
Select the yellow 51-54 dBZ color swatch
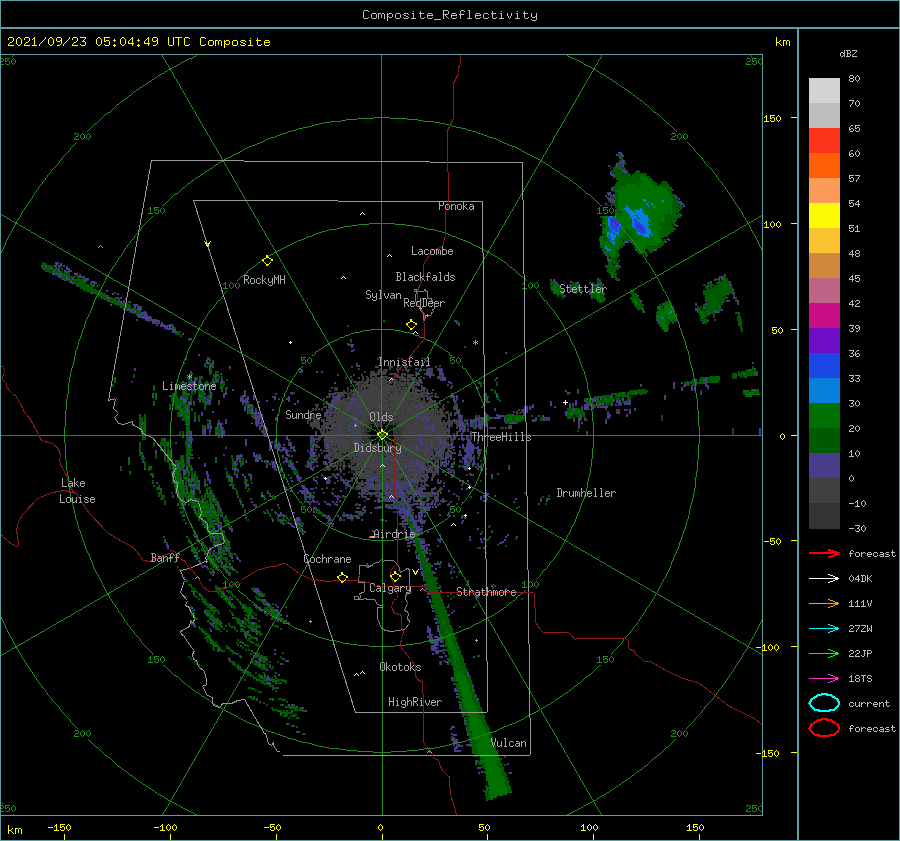(x=824, y=216)
